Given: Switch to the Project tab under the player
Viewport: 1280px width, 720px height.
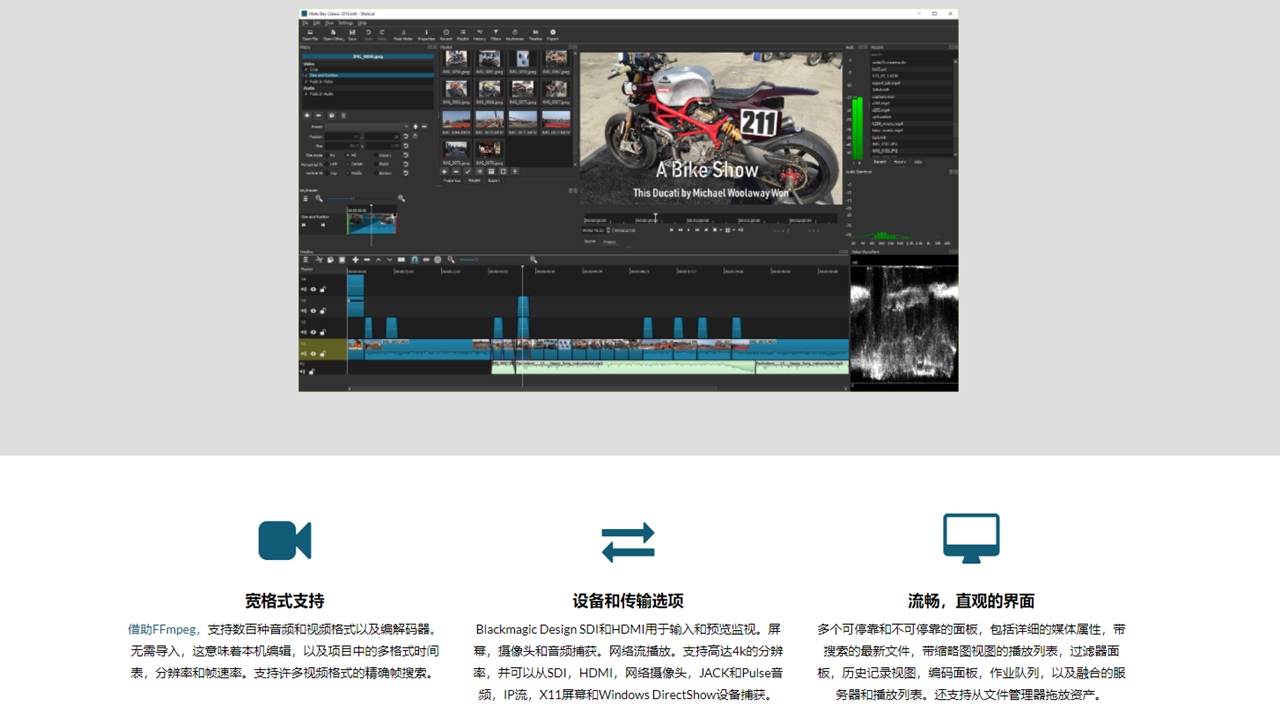Looking at the screenshot, I should coord(610,241).
